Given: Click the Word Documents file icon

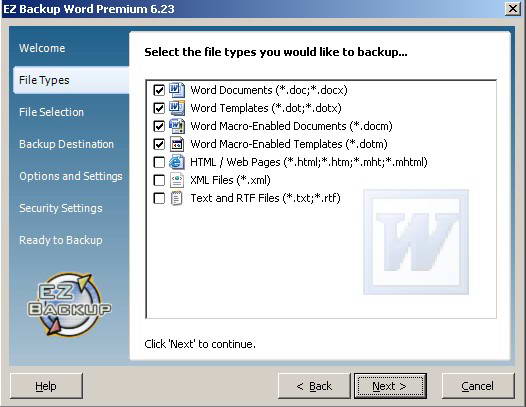Looking at the screenshot, I should point(176,90).
